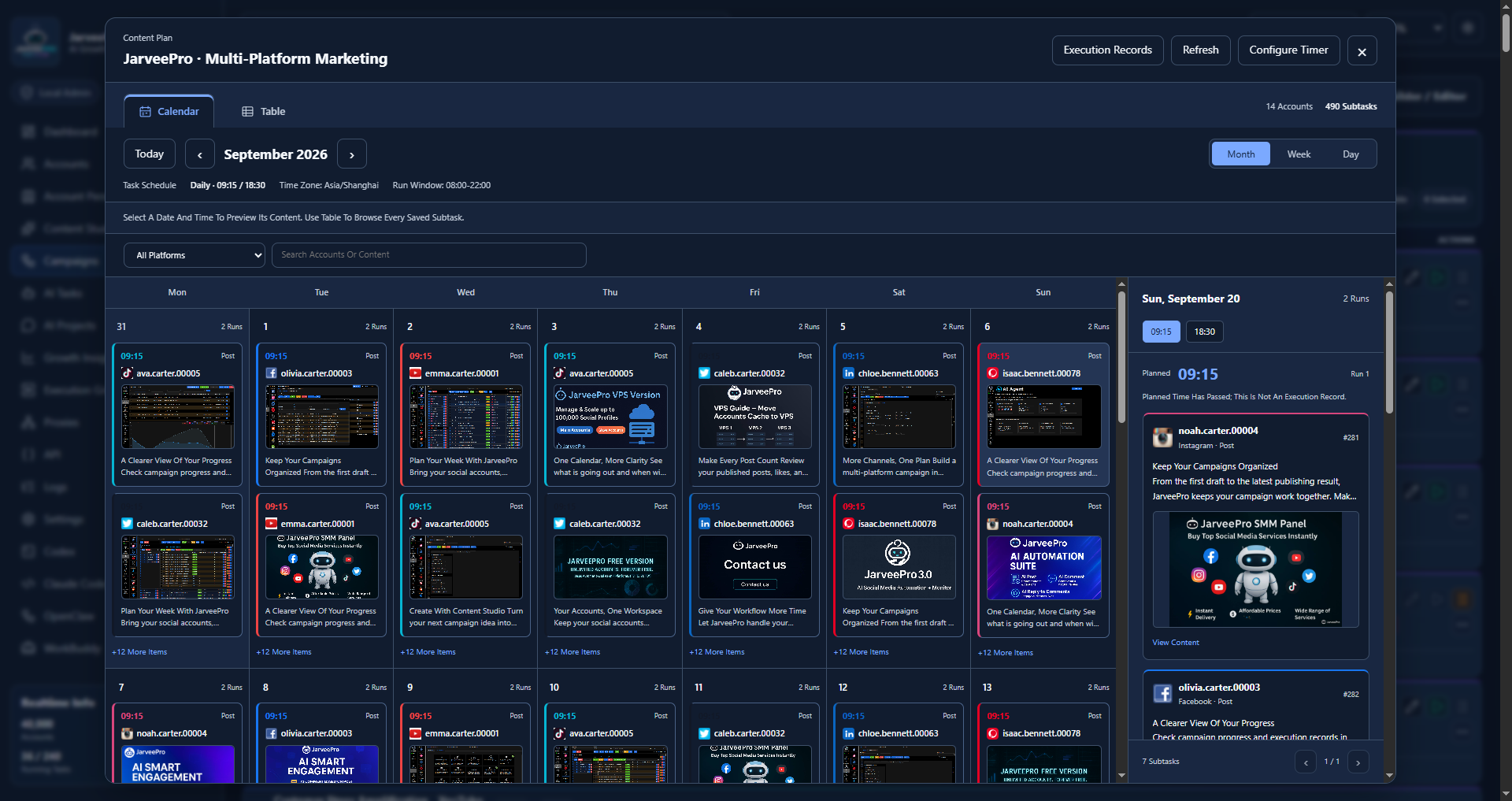
Task: Click Instagram avatar icon for subtask #281
Action: [1162, 437]
